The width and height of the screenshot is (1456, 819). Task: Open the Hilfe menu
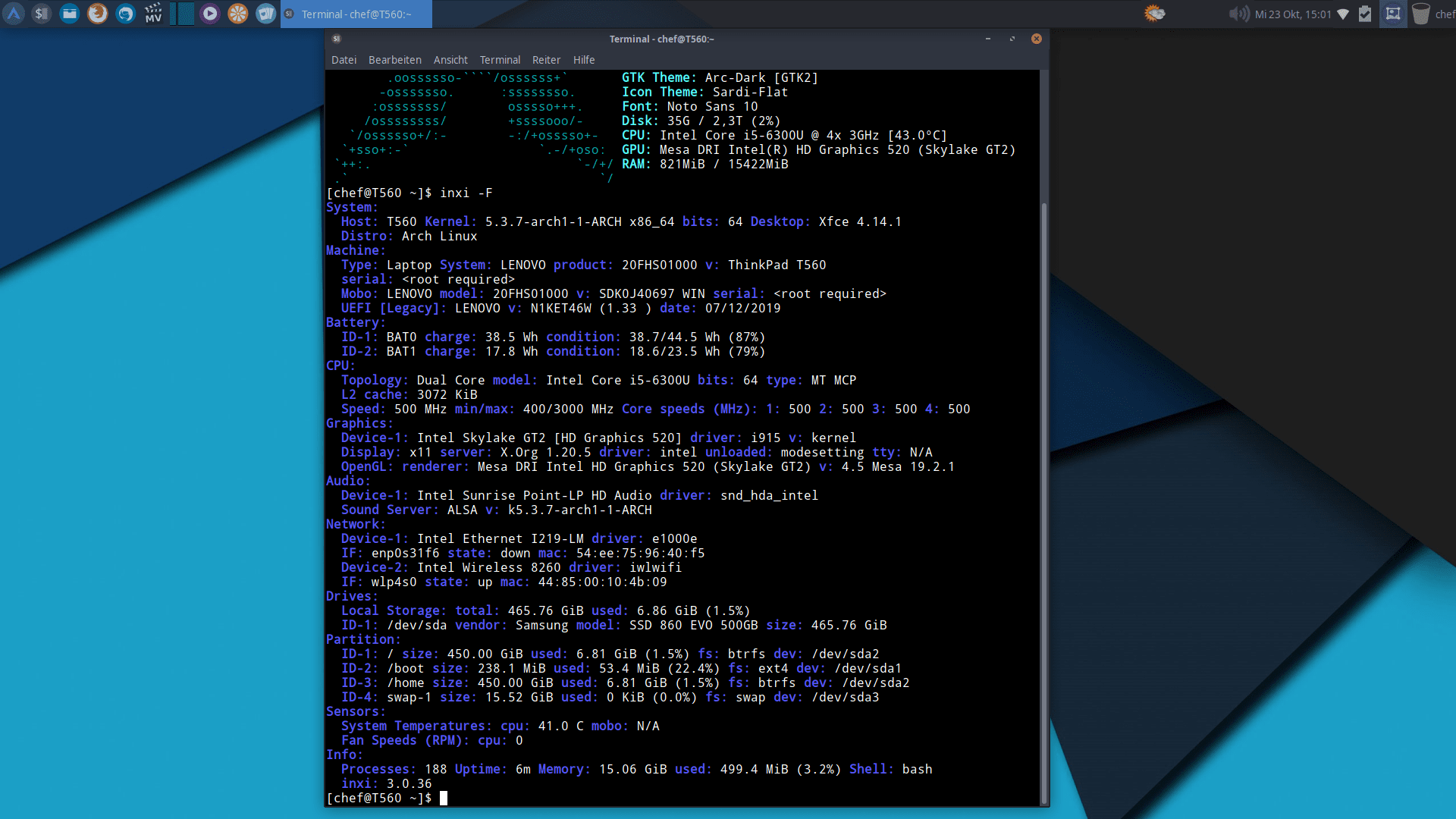(584, 60)
